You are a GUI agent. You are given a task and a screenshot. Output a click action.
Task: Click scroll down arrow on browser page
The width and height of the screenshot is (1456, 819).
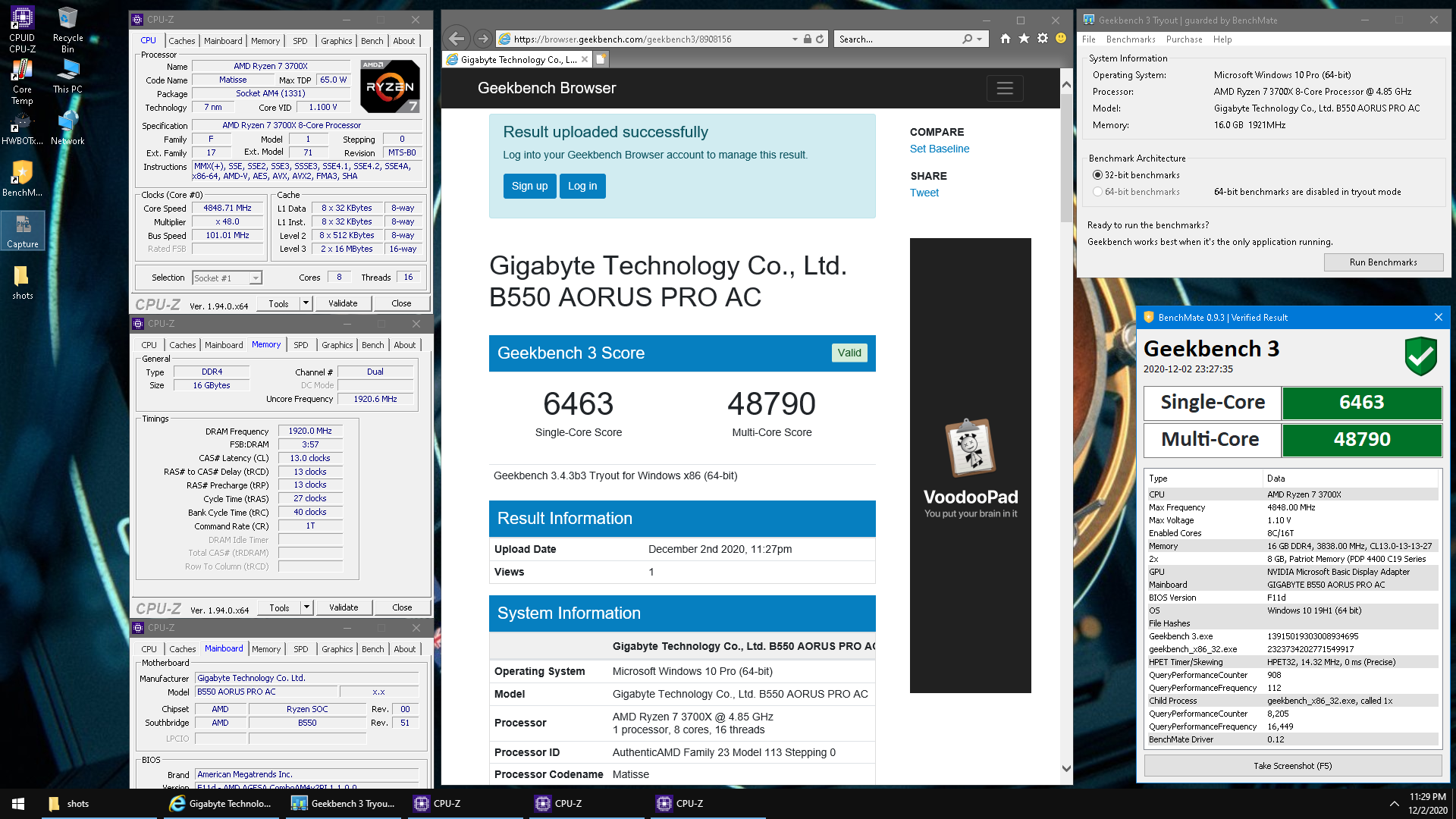pyautogui.click(x=1066, y=768)
